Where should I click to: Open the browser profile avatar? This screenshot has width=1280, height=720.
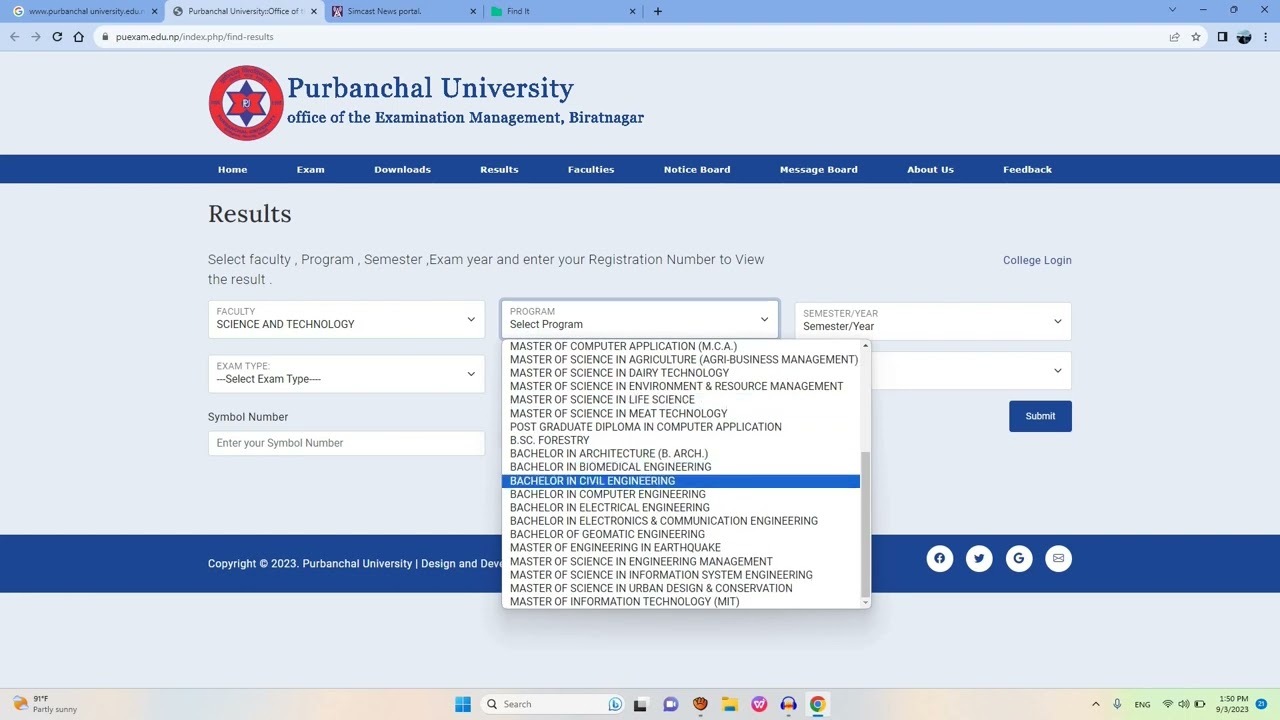[x=1244, y=37]
